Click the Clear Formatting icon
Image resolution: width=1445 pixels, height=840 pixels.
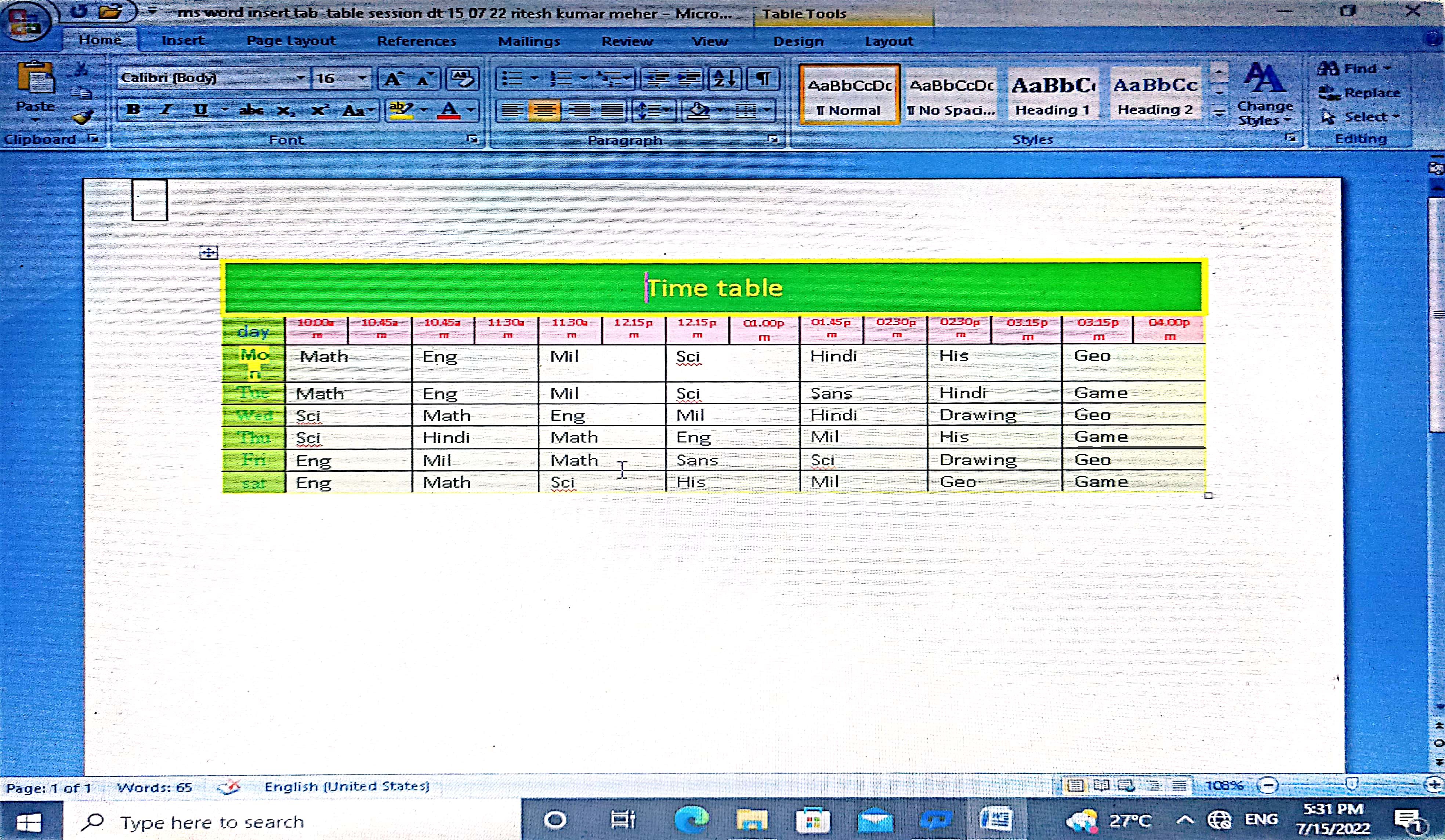[462, 79]
